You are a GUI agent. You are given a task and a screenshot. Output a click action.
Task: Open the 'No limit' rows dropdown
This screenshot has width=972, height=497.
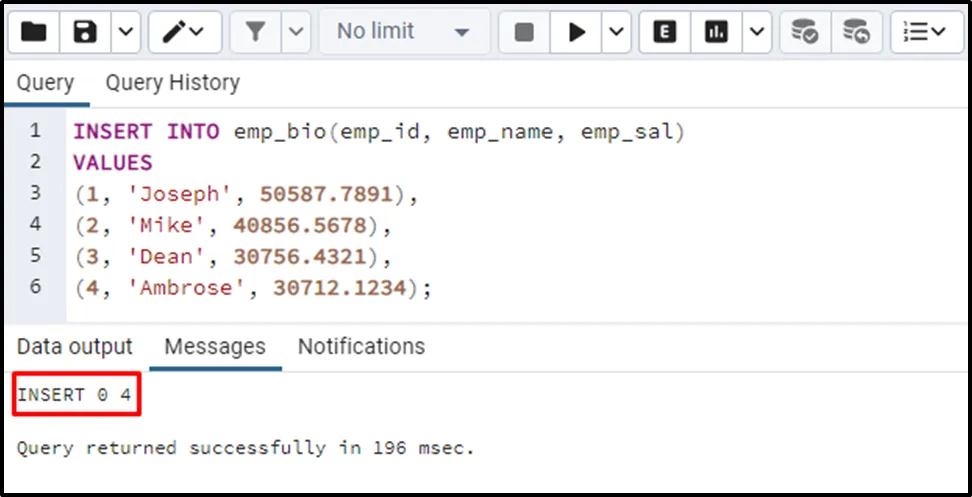pyautogui.click(x=403, y=32)
